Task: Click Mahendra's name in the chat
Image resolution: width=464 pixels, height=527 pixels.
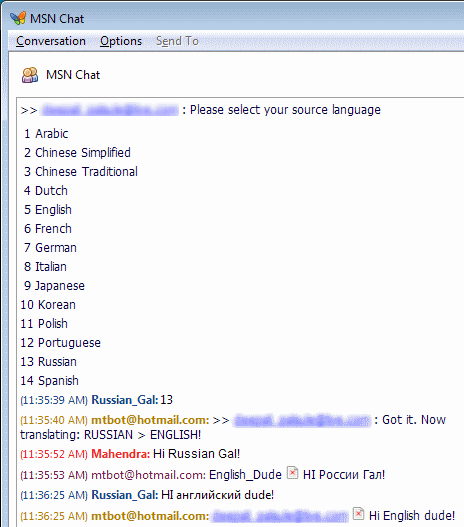Action: click(121, 454)
